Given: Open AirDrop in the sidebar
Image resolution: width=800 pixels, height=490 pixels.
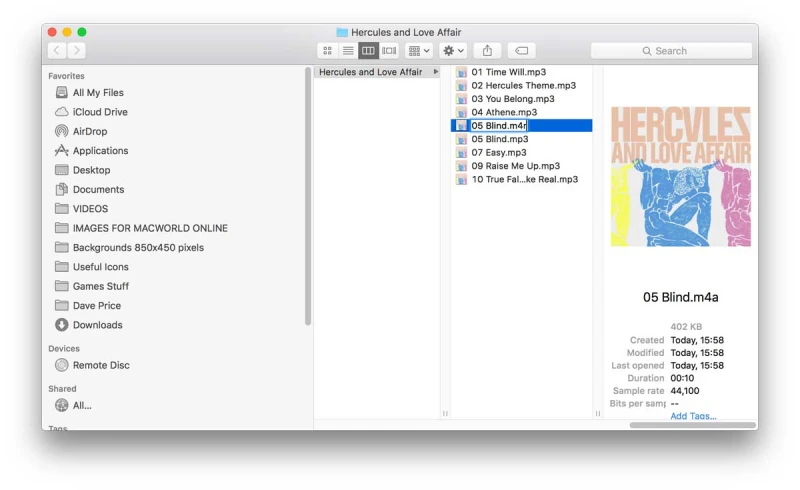Looking at the screenshot, I should click(89, 131).
